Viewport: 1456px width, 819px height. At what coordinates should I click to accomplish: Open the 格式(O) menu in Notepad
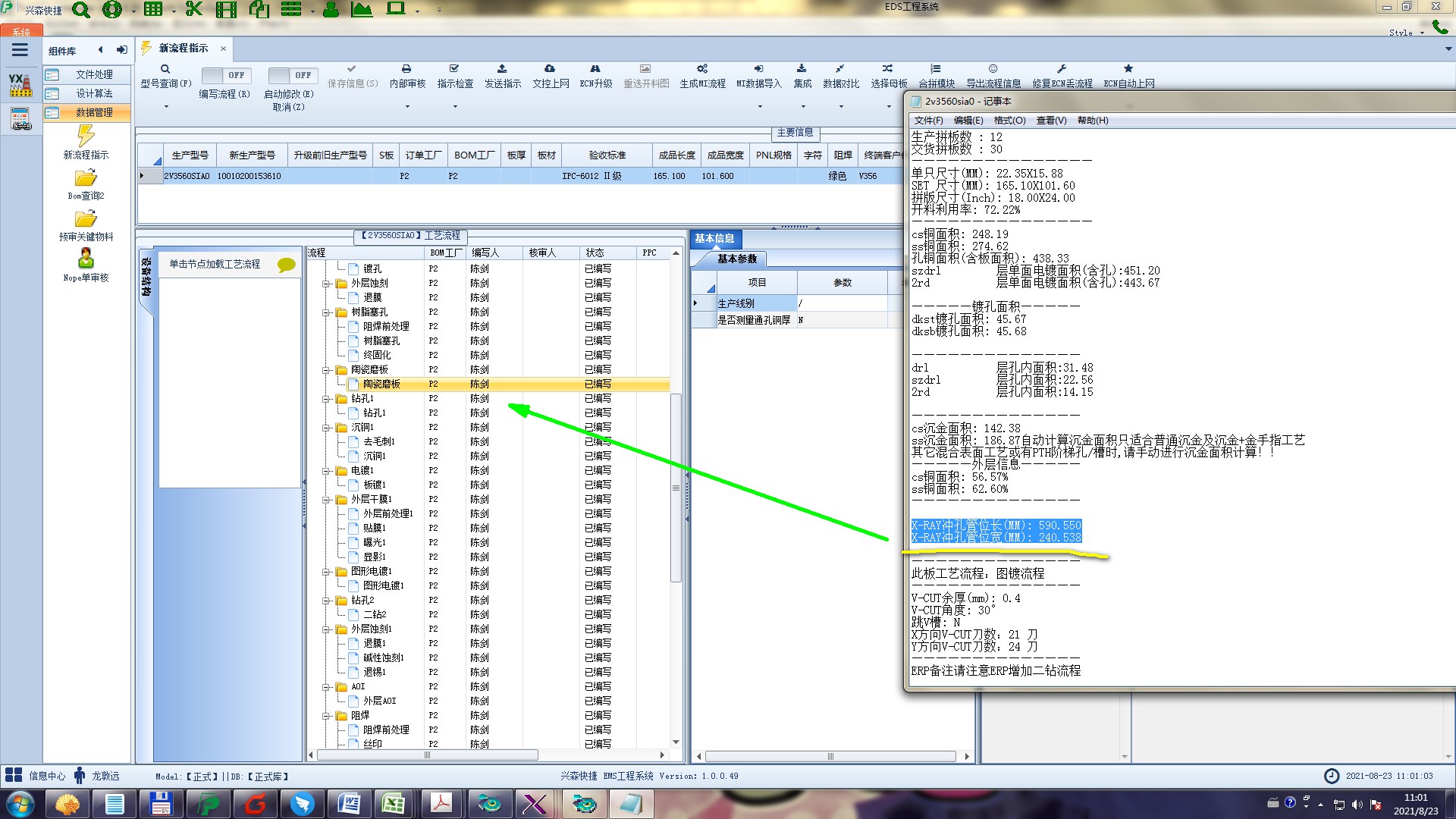[x=1009, y=121]
